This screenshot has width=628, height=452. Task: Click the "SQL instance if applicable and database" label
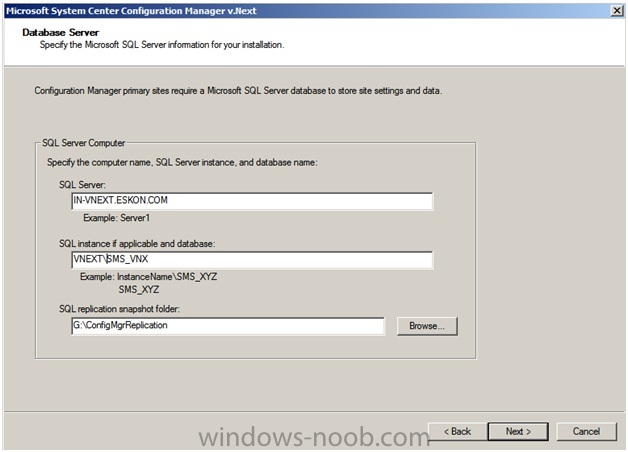[x=137, y=244]
